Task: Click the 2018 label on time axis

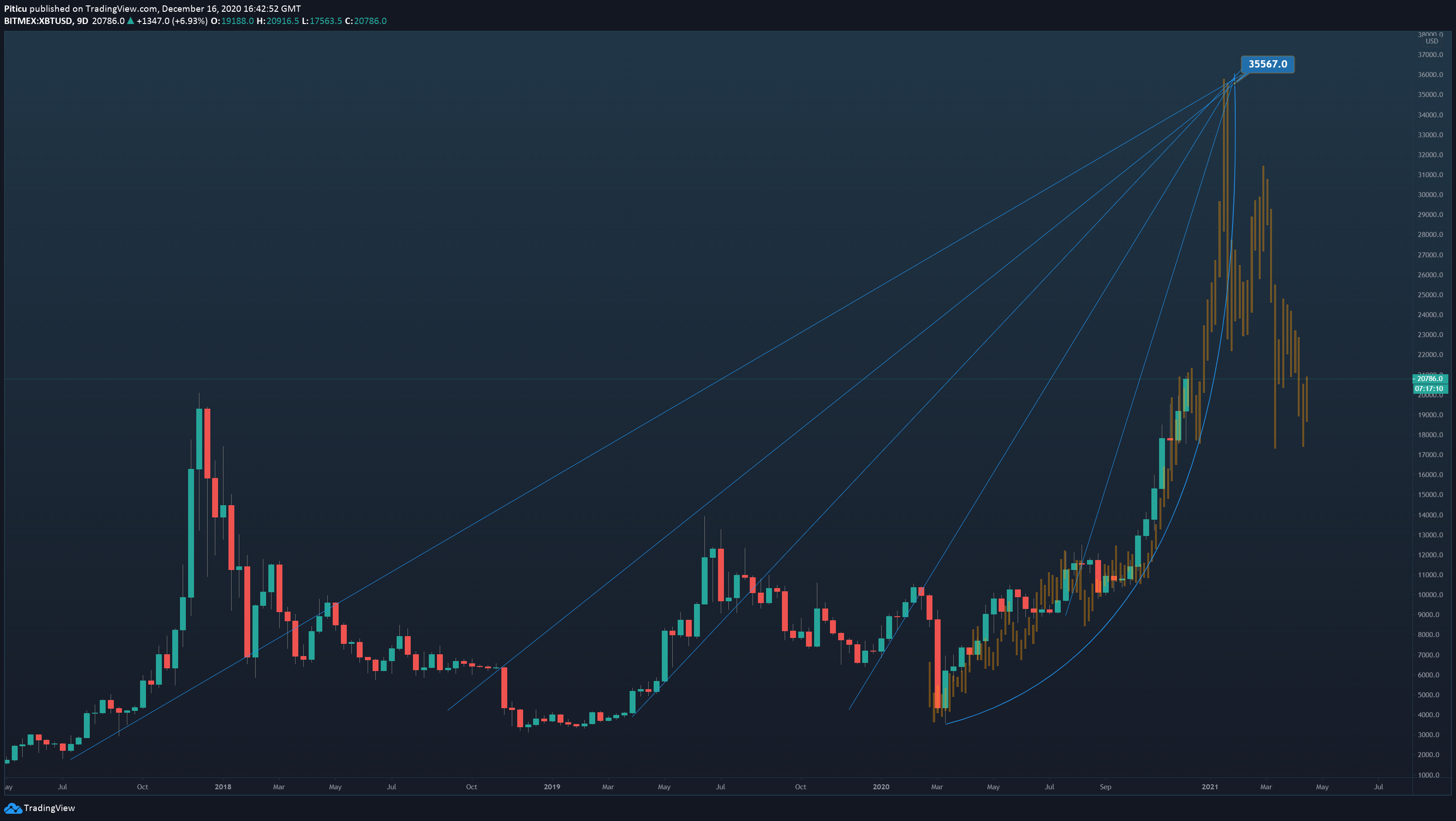Action: pos(223,787)
